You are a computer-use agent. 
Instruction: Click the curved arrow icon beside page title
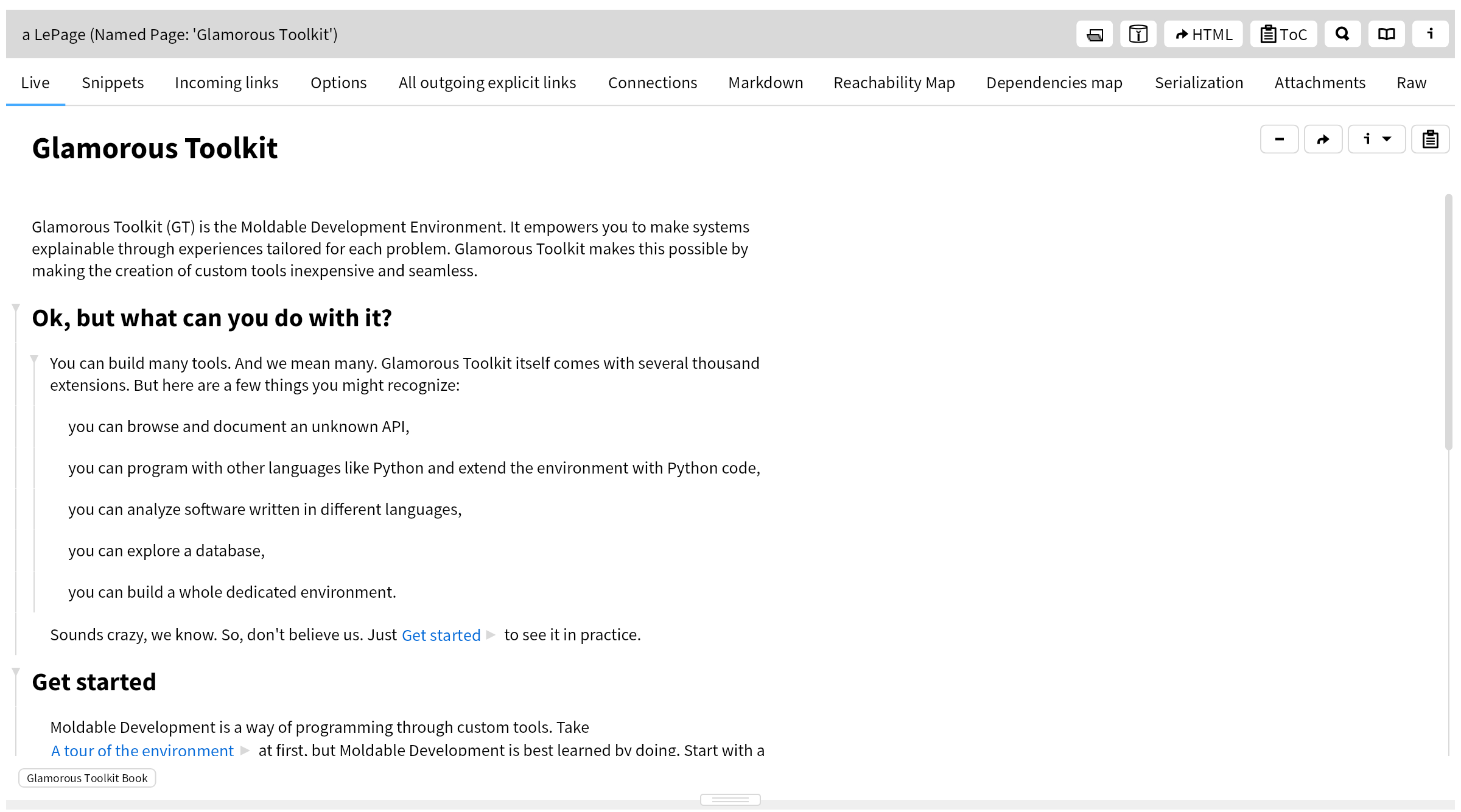point(1323,139)
